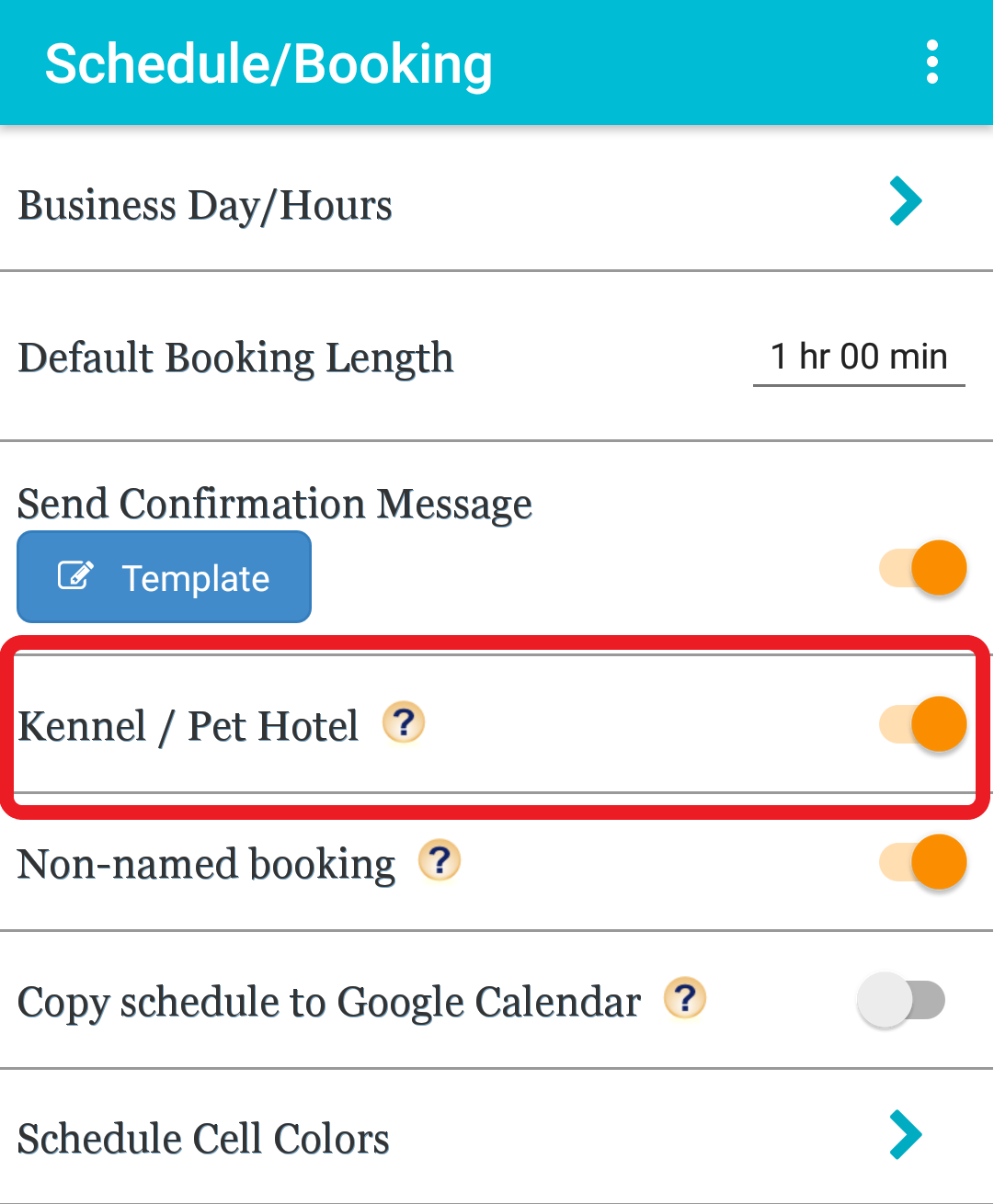The height and width of the screenshot is (1204, 994).
Task: Click the Send Confirmation Message label
Action: (275, 504)
